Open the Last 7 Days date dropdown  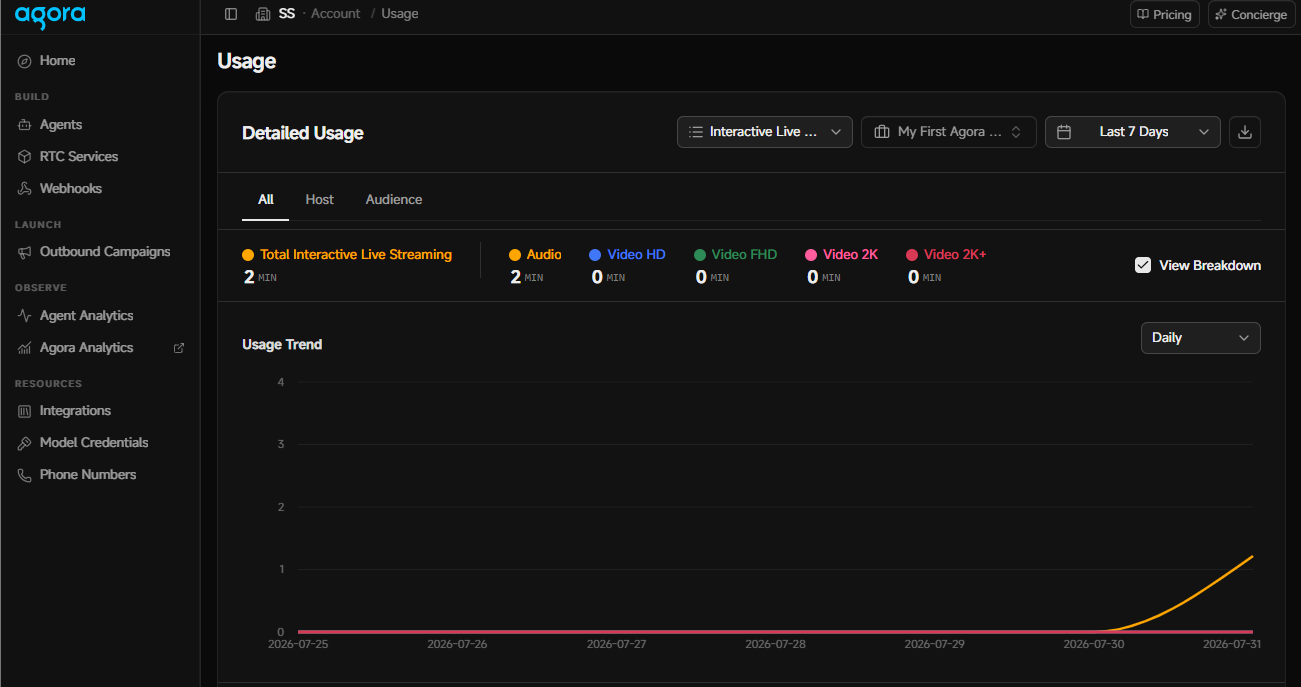[1133, 132]
